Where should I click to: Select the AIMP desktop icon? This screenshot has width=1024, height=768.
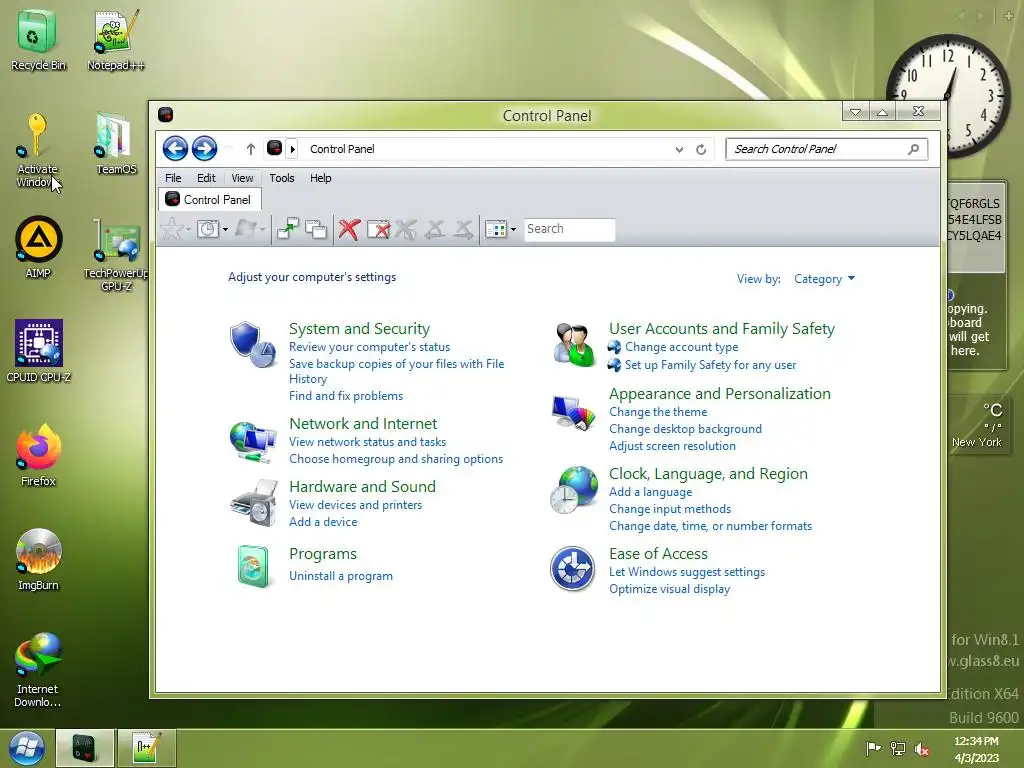click(38, 248)
